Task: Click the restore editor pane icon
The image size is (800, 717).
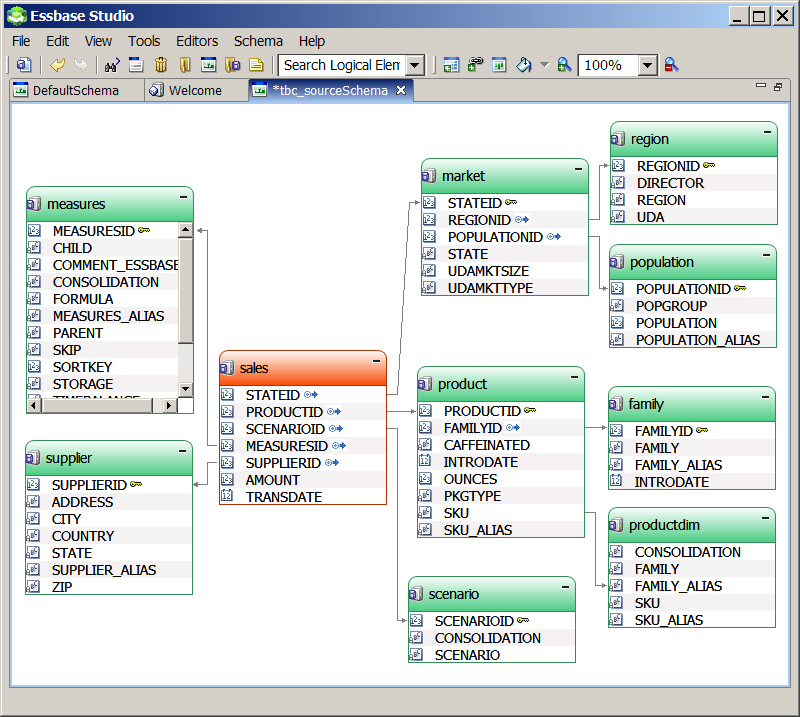Action: pos(778,87)
